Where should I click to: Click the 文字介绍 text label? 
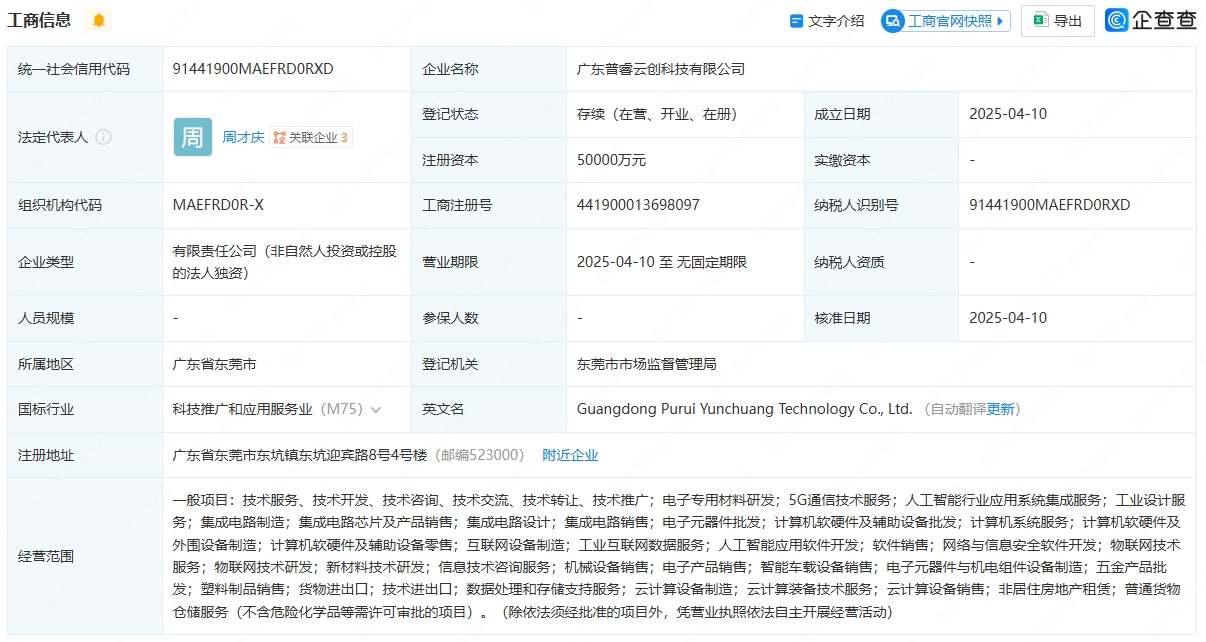click(x=836, y=21)
